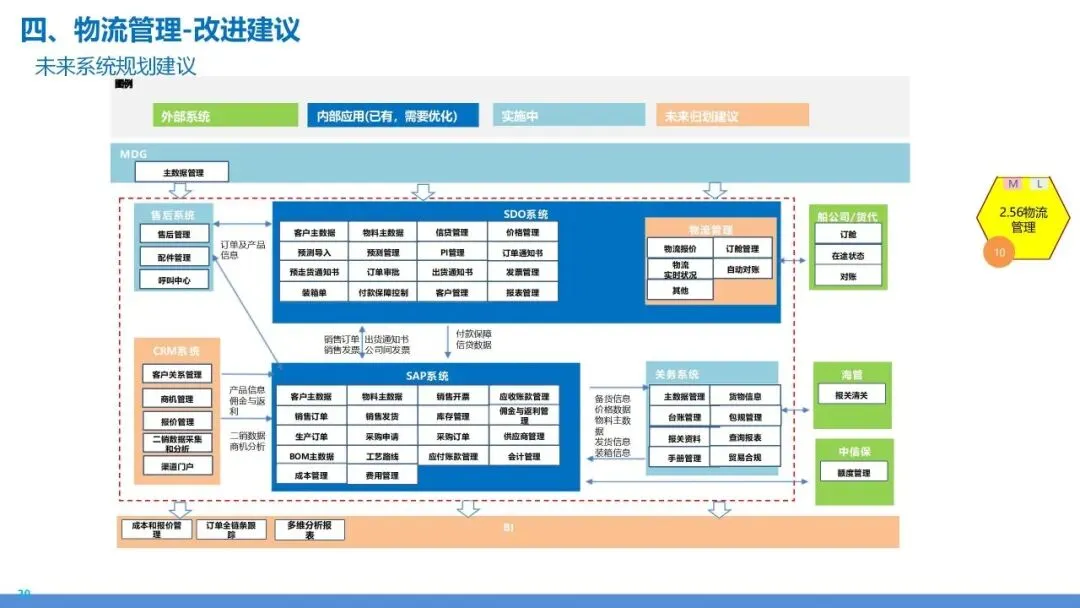Open the 多维分析报表 item in BI bar

pos(310,529)
